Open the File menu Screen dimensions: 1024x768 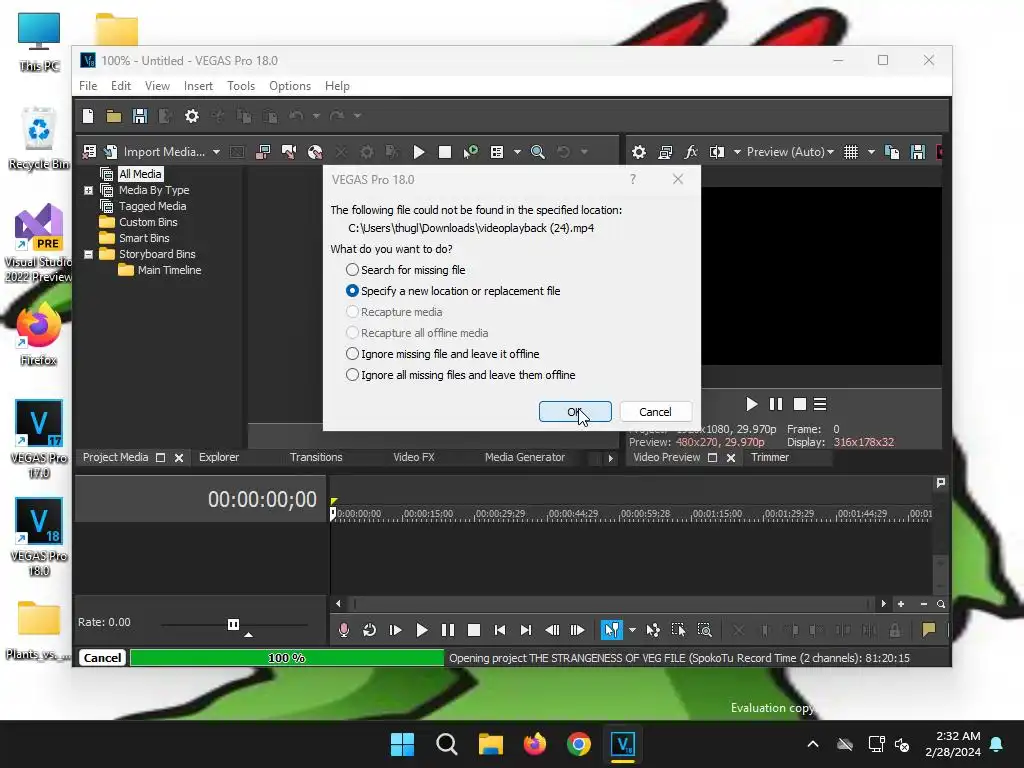pyautogui.click(x=88, y=86)
